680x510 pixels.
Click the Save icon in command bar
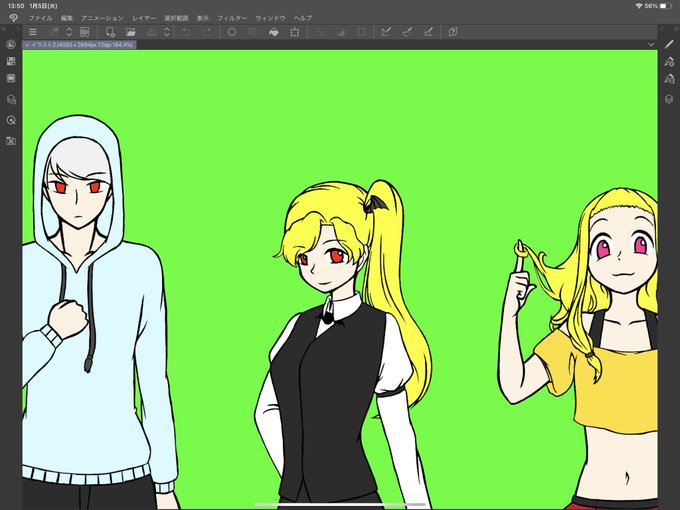click(x=151, y=32)
